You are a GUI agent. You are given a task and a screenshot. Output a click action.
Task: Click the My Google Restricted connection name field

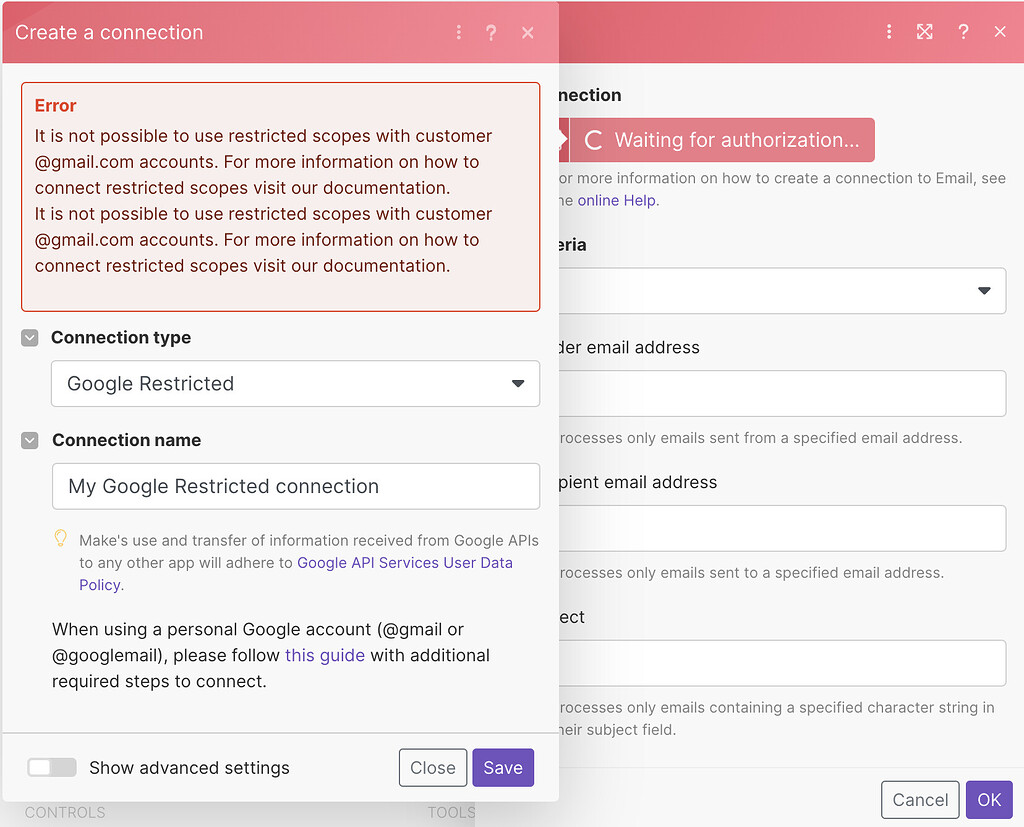click(296, 486)
